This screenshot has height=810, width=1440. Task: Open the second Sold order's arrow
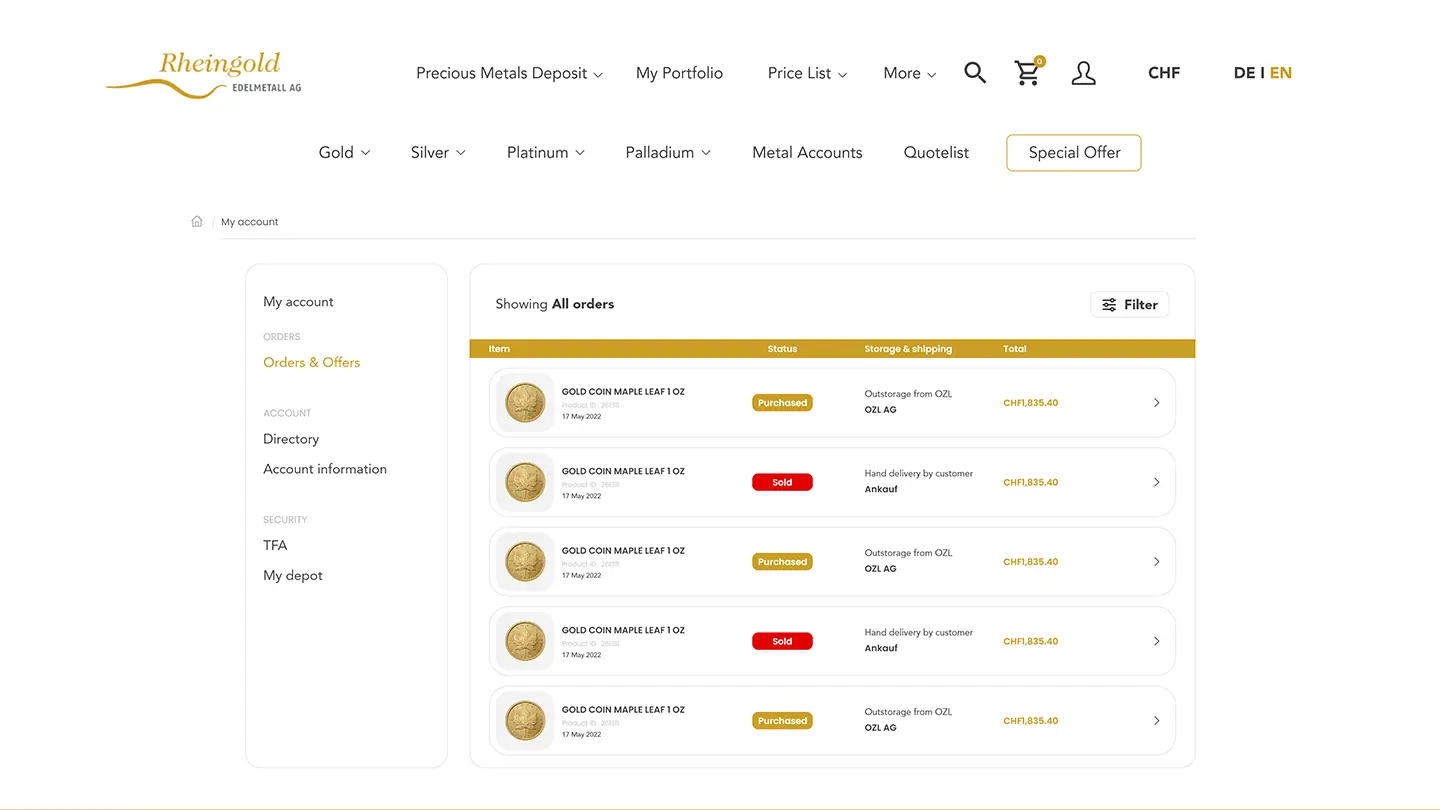tap(1157, 641)
